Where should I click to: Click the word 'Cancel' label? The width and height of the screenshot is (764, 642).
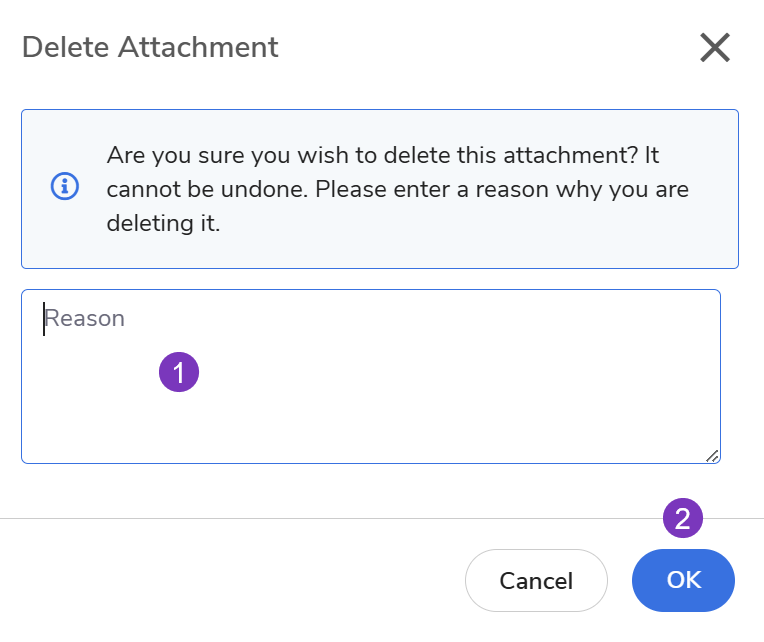click(x=536, y=581)
